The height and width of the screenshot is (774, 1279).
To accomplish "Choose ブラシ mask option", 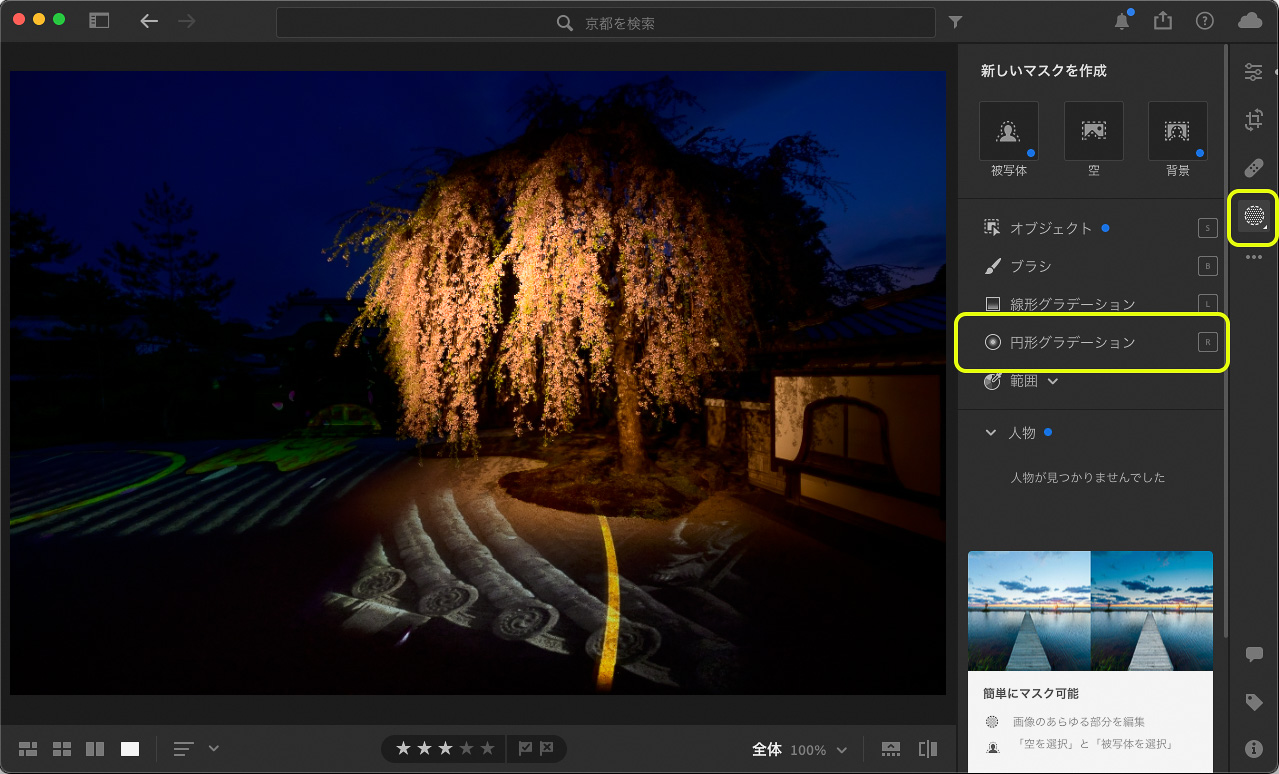I will 1030,266.
